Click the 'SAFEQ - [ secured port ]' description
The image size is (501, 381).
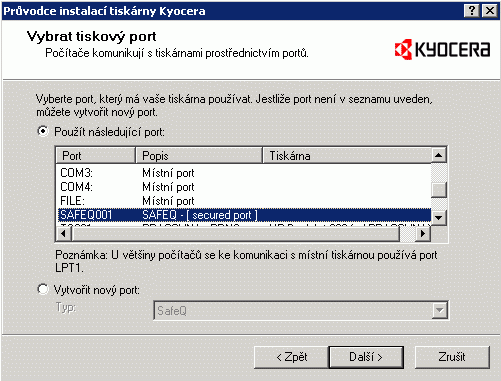(x=200, y=215)
